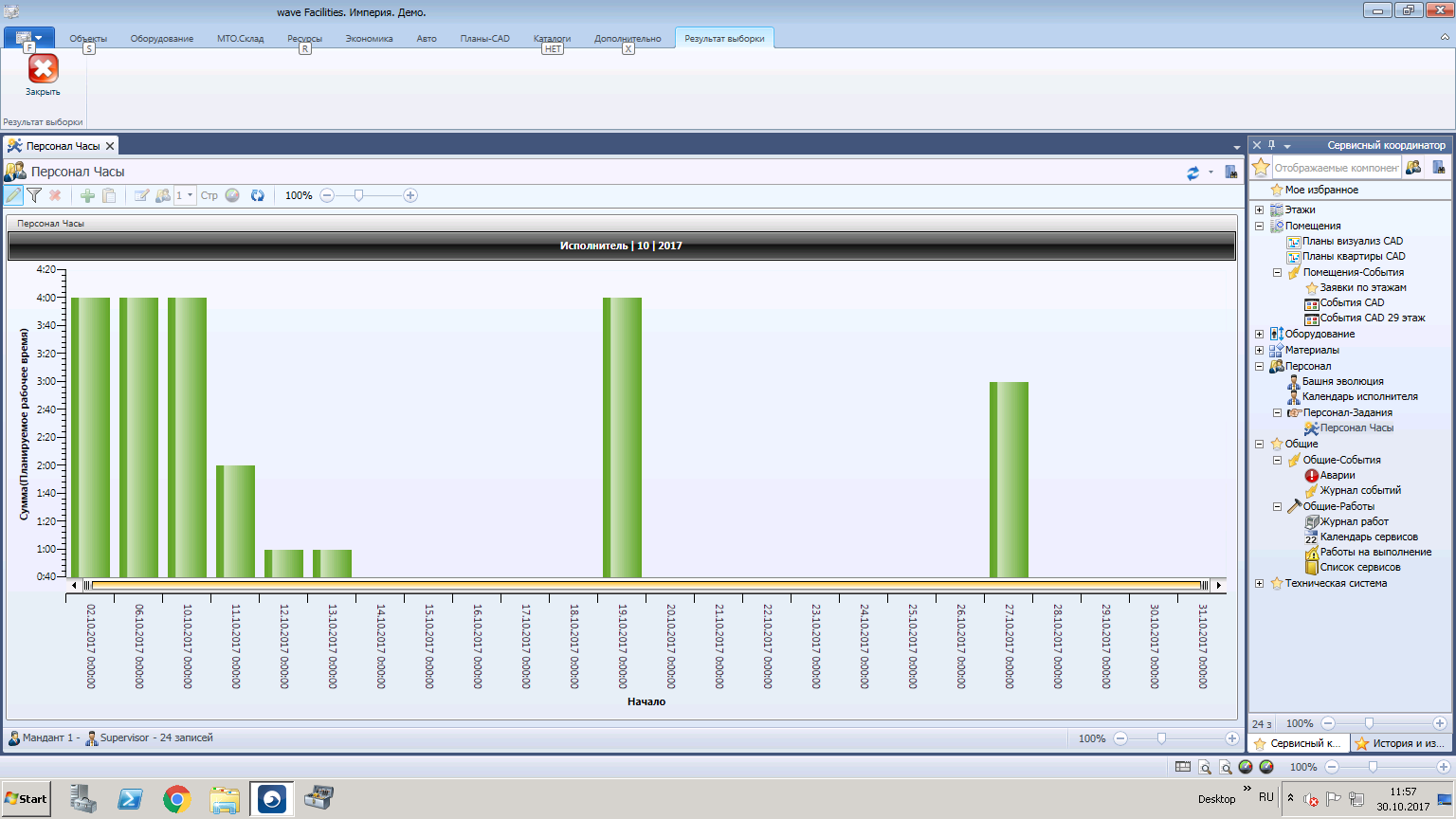This screenshot has height=819, width=1456.
Task: Collapse the Персонал tree node
Action: coord(1259,366)
